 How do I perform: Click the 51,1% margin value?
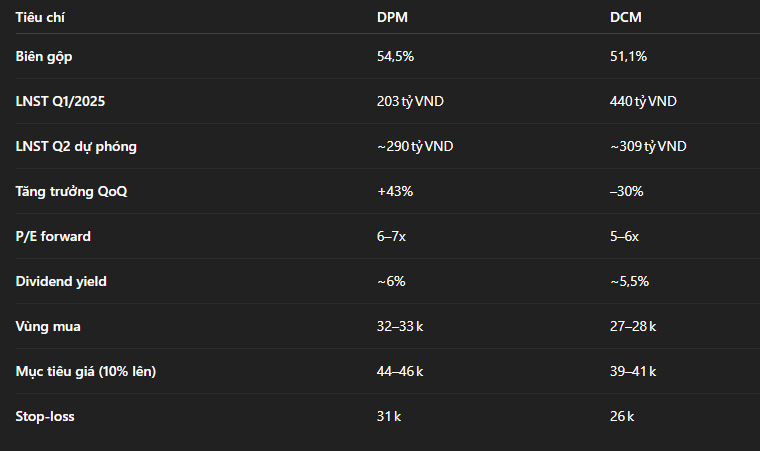(628, 57)
